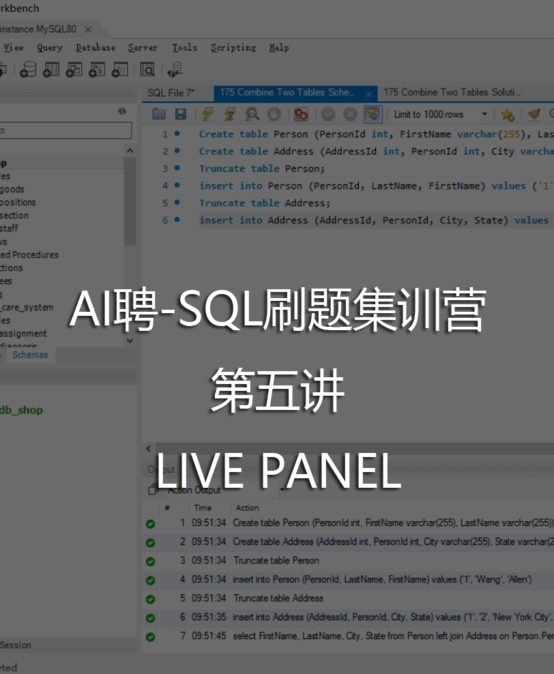Toggle the autocommit mode button in editor toolbar

[373, 114]
